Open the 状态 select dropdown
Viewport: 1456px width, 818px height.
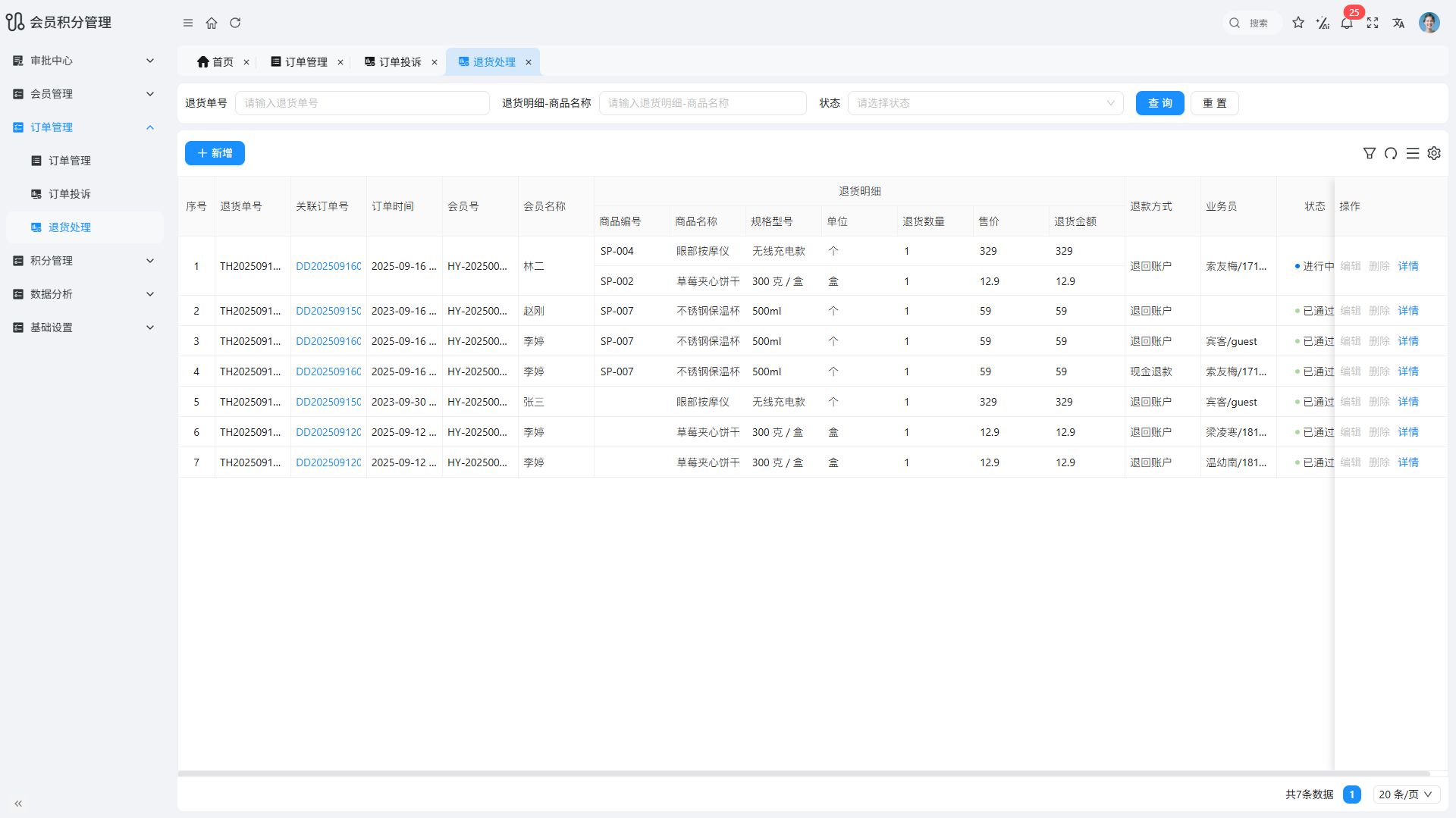coord(985,103)
